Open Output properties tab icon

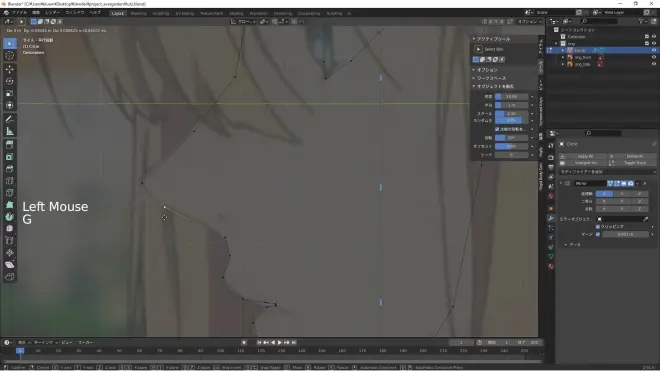[551, 167]
